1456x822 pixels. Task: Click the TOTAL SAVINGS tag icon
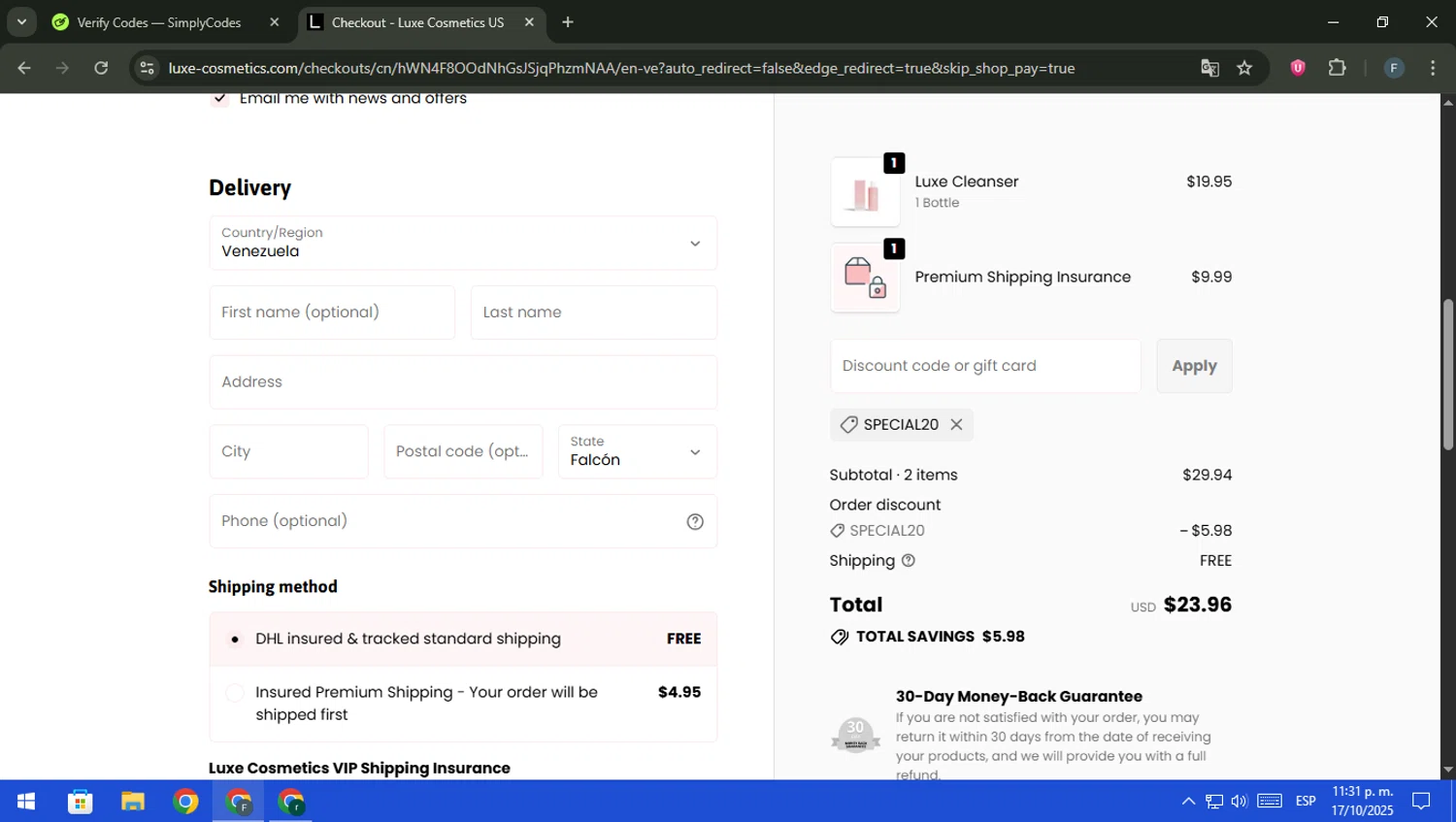[x=840, y=637]
